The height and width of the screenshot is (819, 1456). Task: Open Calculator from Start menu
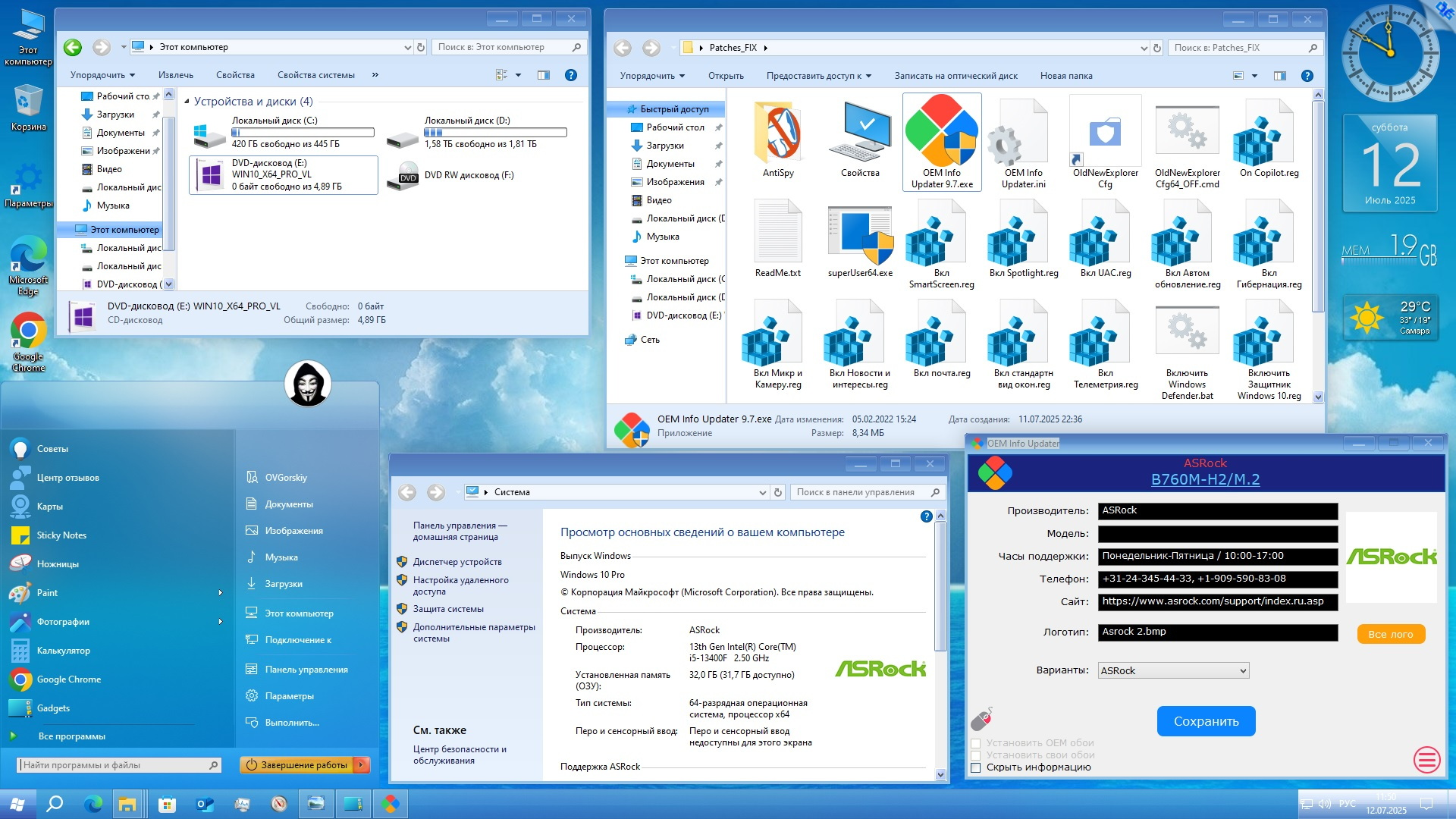63,651
